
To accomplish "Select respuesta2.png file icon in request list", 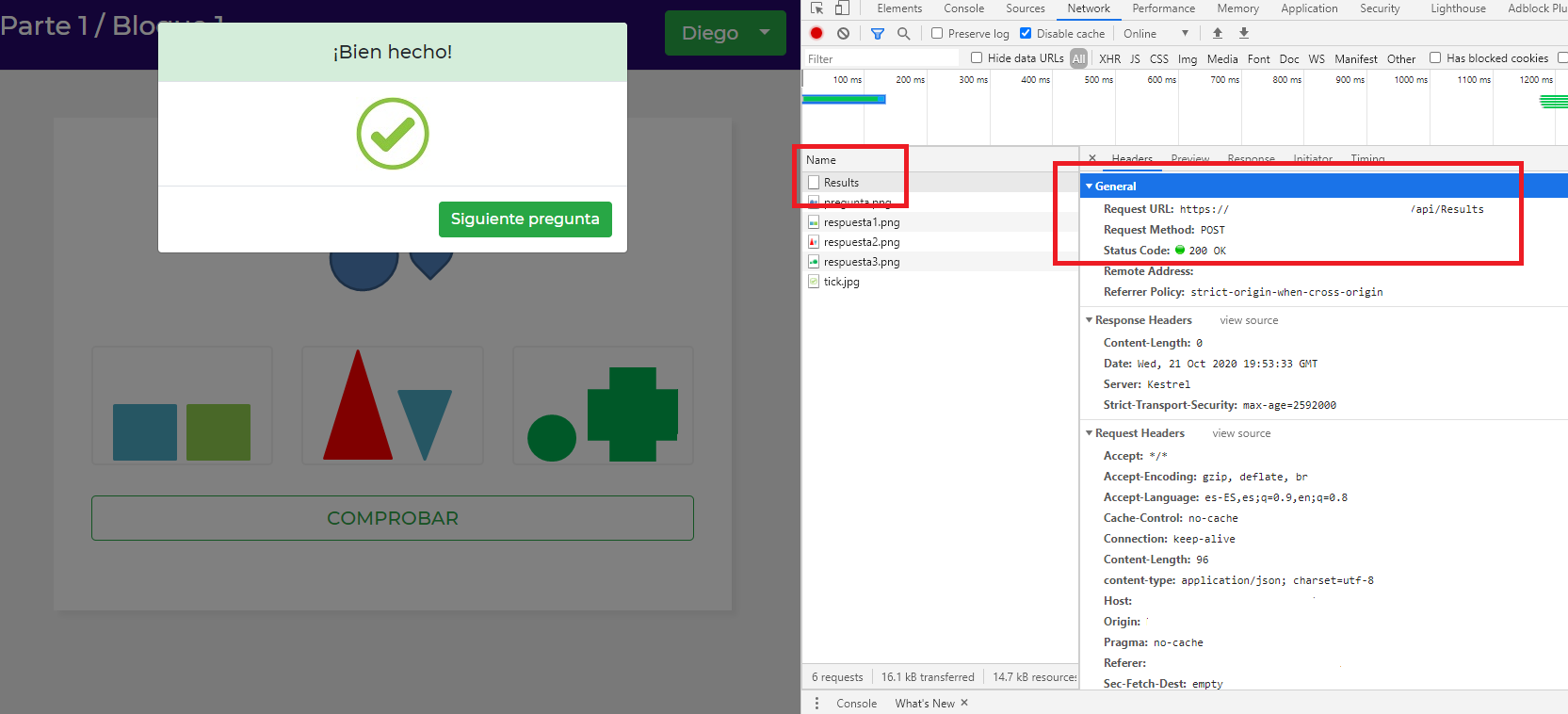I will 814,242.
